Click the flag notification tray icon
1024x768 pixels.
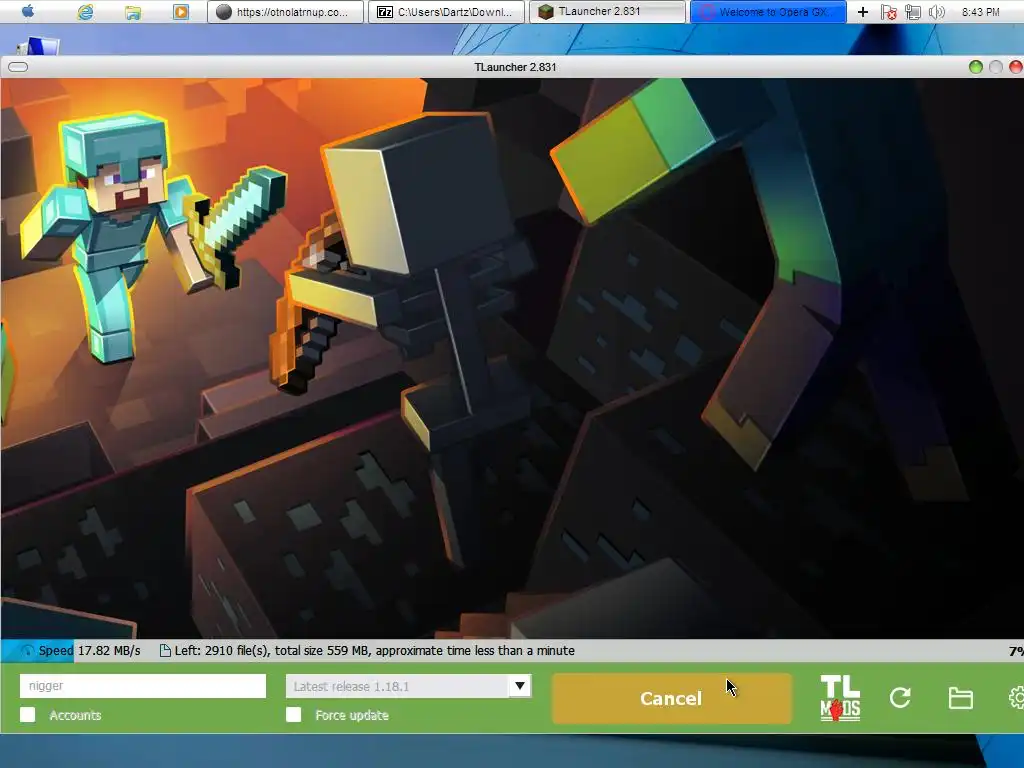(x=888, y=12)
